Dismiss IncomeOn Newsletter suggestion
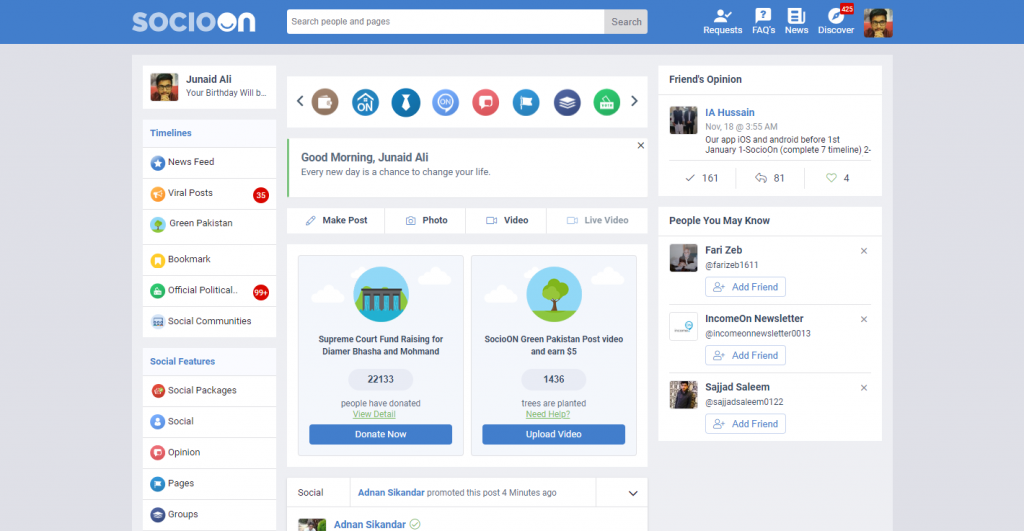The image size is (1024, 531). click(x=864, y=319)
